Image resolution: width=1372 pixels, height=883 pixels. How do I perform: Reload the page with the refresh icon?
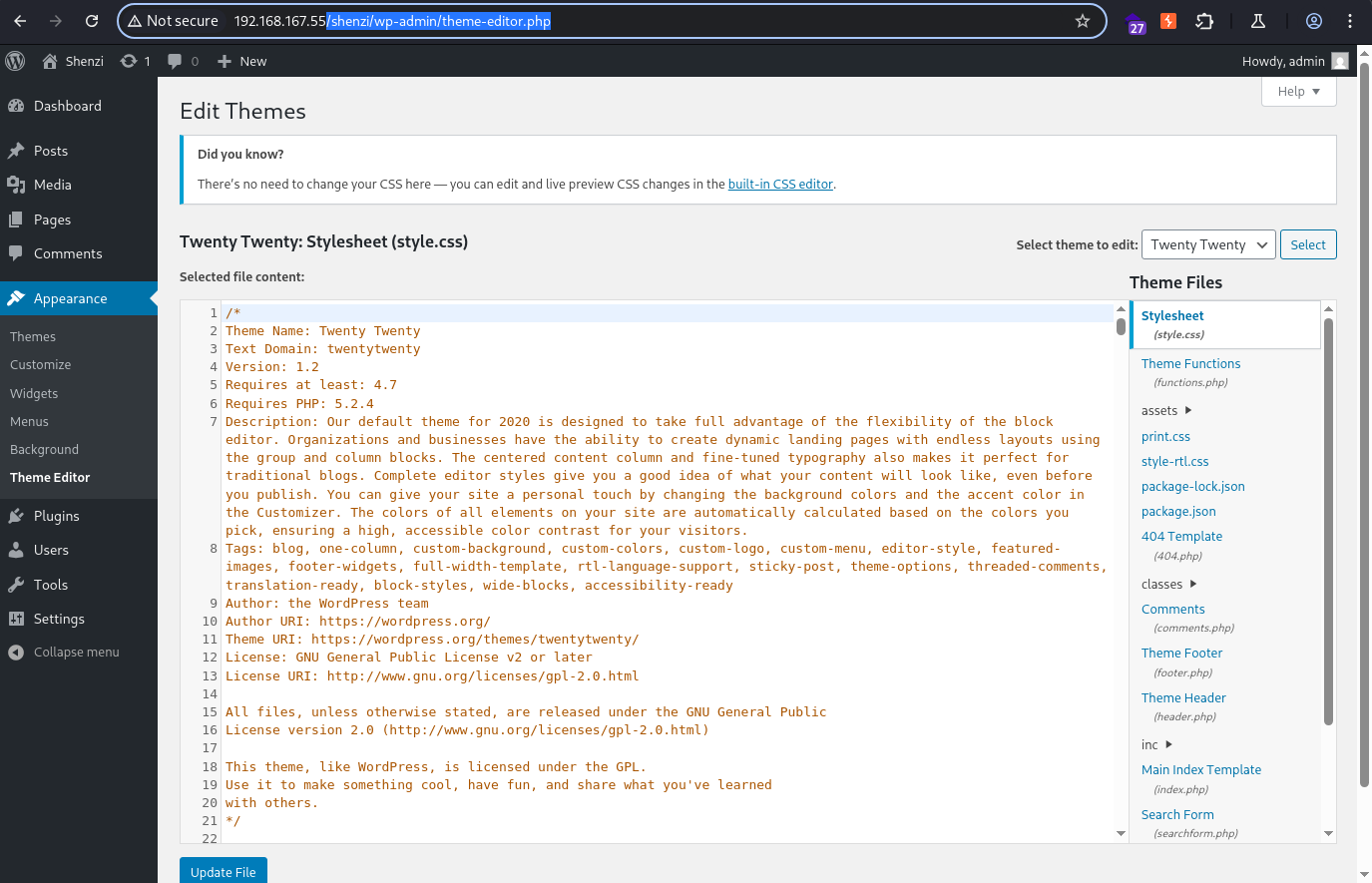coord(92,21)
